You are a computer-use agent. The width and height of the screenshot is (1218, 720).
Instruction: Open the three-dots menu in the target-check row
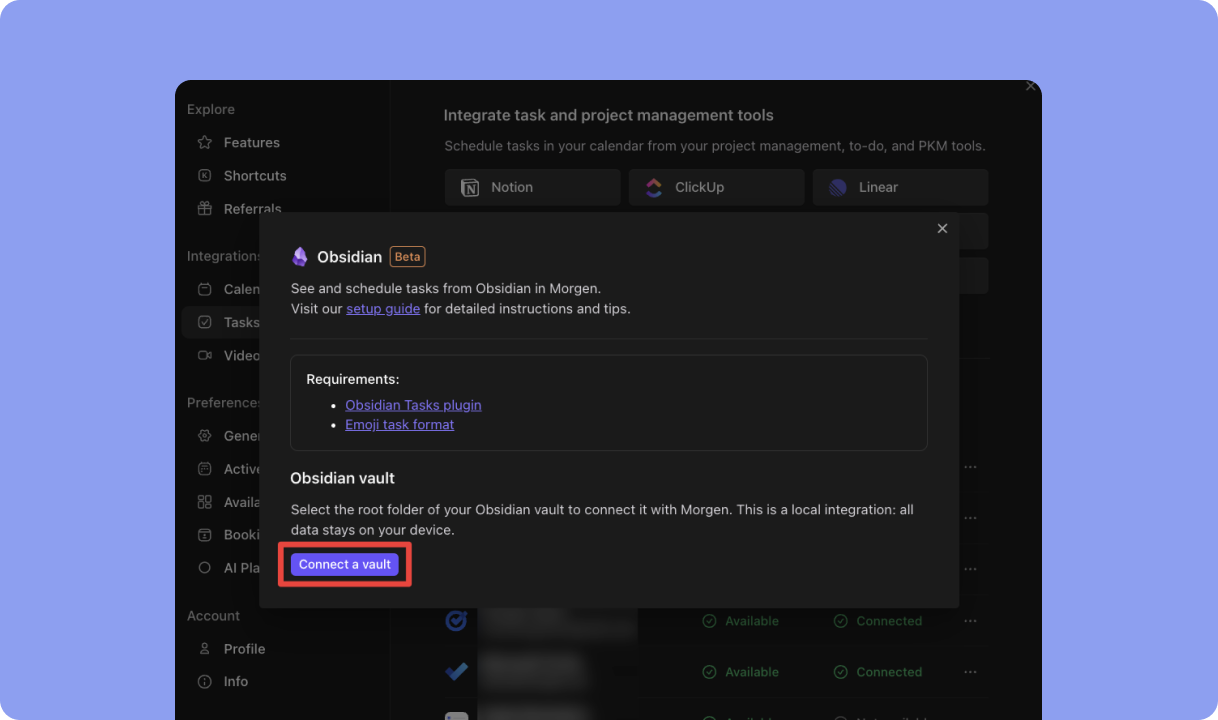coord(970,621)
